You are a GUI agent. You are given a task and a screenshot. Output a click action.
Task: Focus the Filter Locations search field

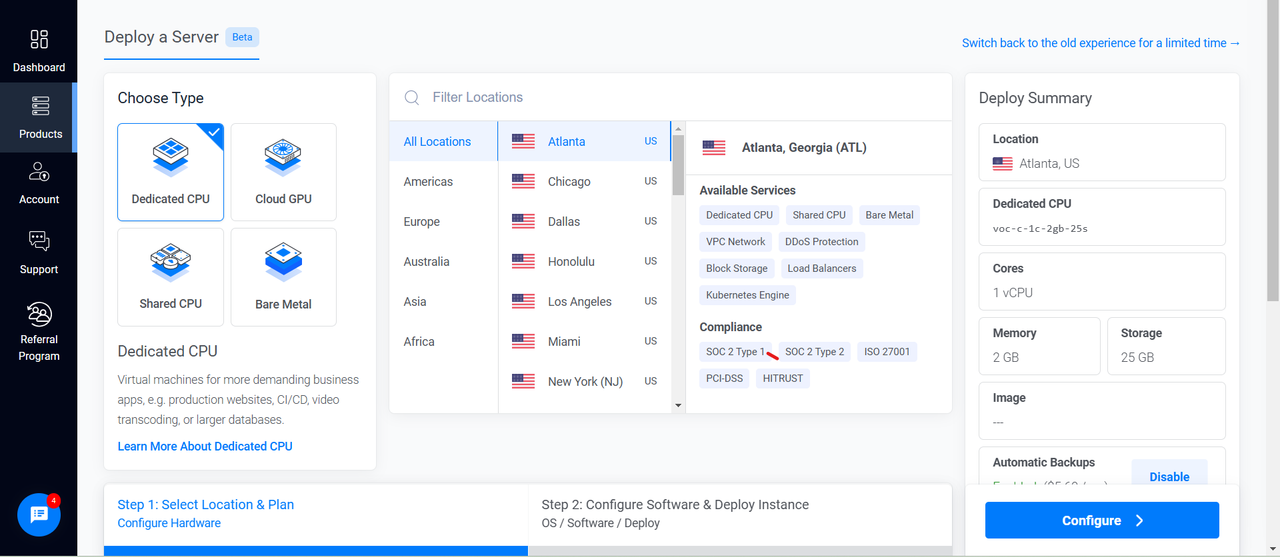point(670,97)
